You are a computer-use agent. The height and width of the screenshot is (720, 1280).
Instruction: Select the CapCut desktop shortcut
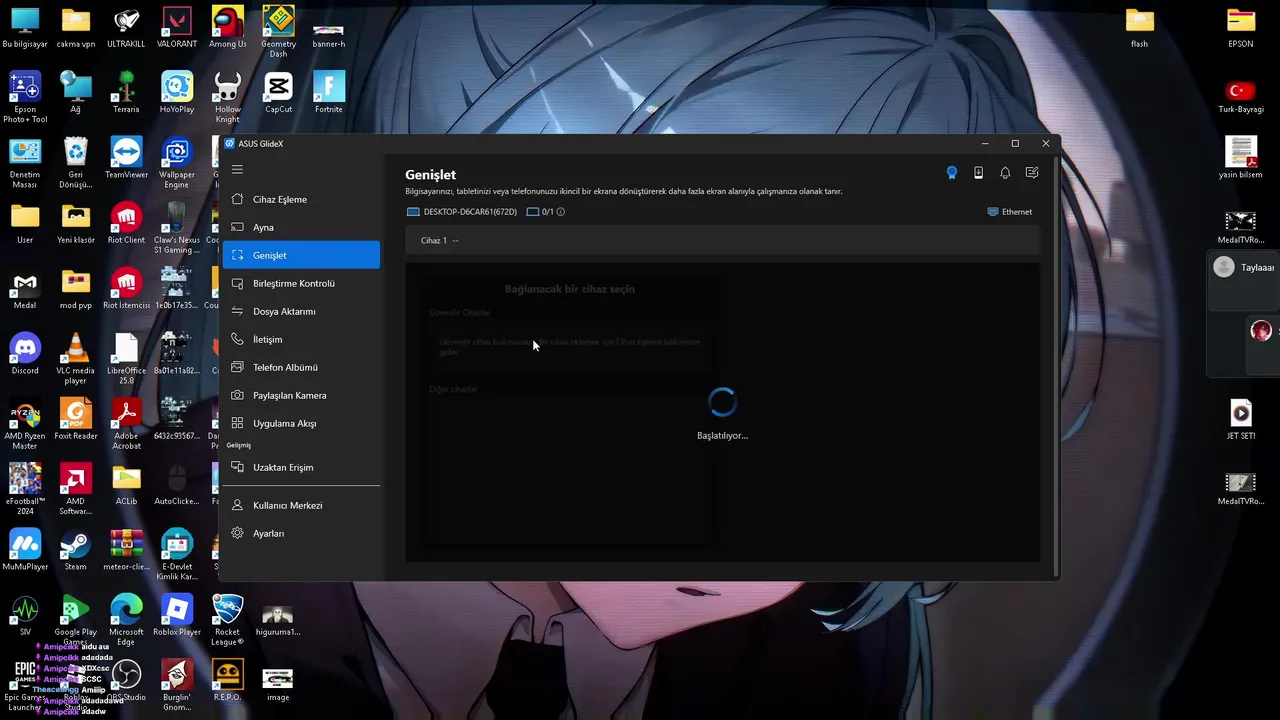click(x=278, y=93)
